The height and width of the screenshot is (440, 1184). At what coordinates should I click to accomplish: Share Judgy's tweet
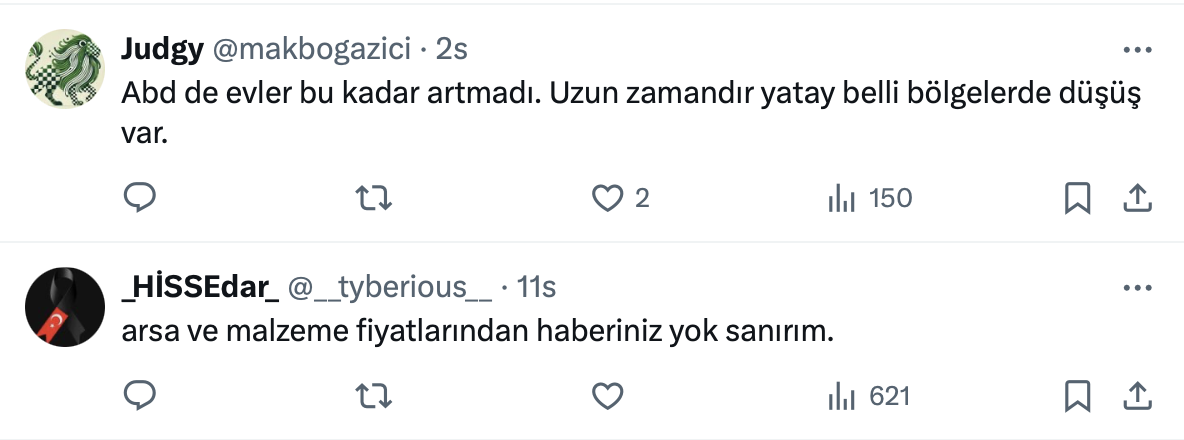coord(1136,199)
